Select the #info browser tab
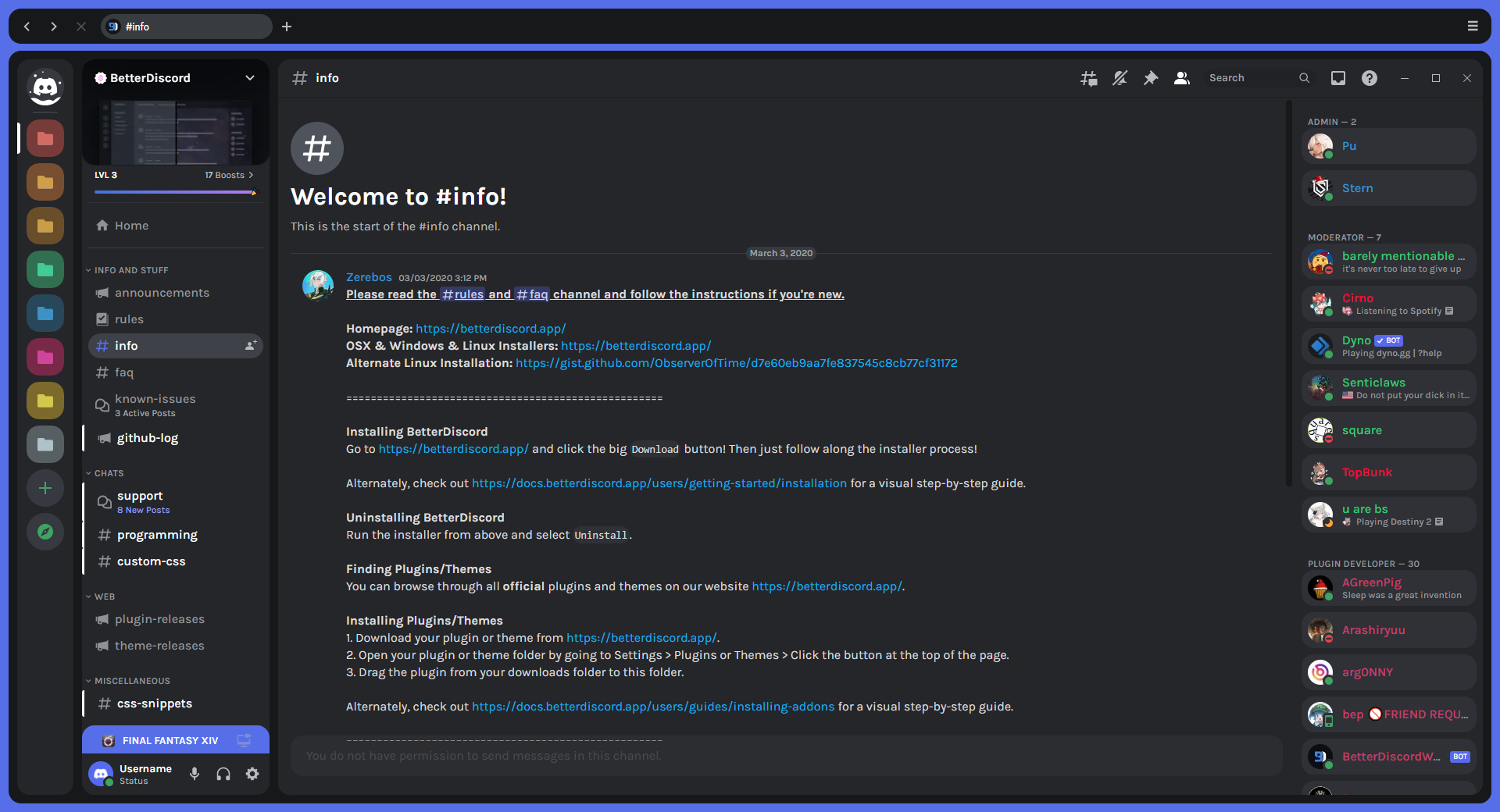This screenshot has height=812, width=1500. click(187, 27)
